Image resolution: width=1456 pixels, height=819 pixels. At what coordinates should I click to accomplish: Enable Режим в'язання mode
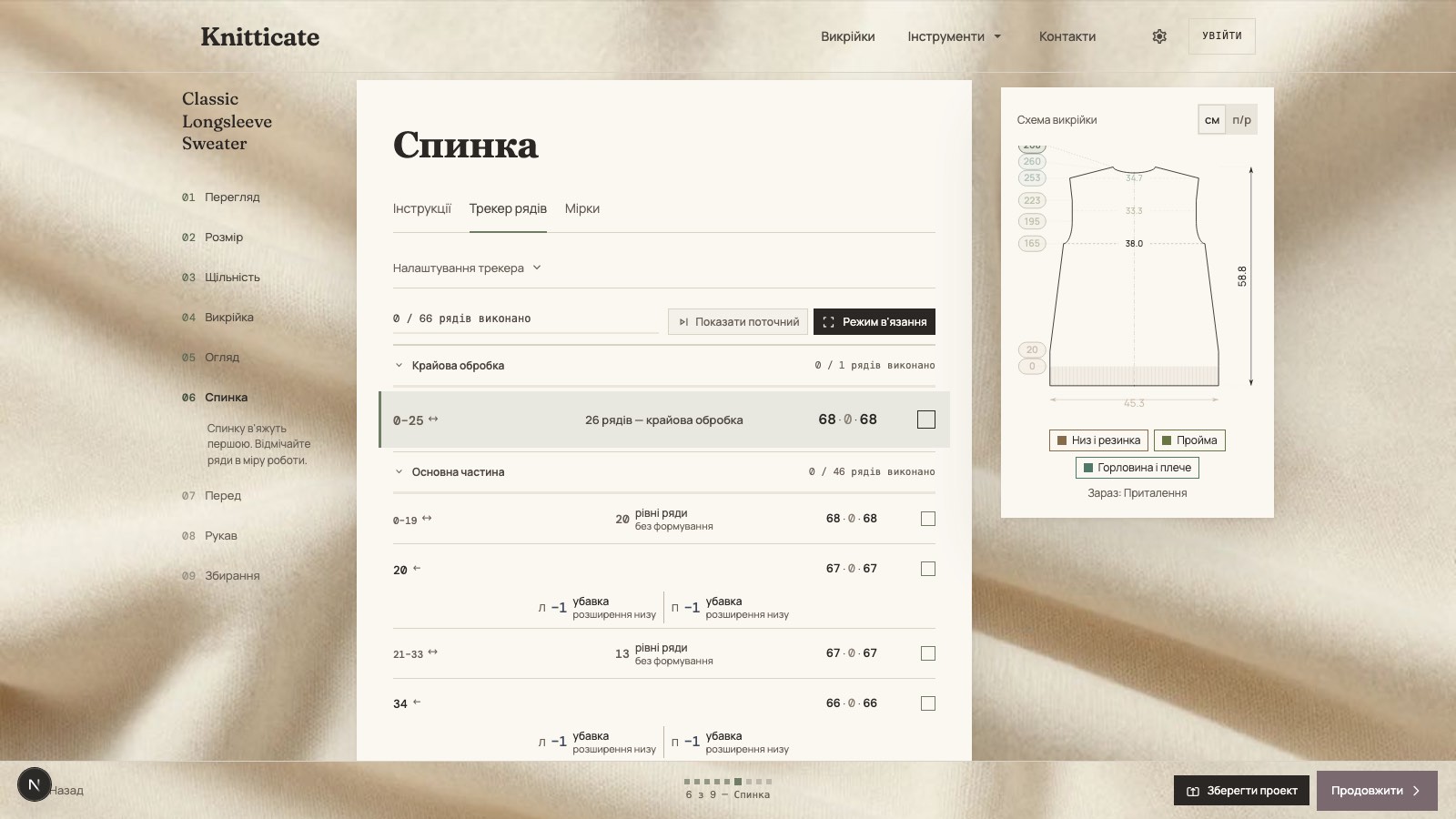coord(875,321)
